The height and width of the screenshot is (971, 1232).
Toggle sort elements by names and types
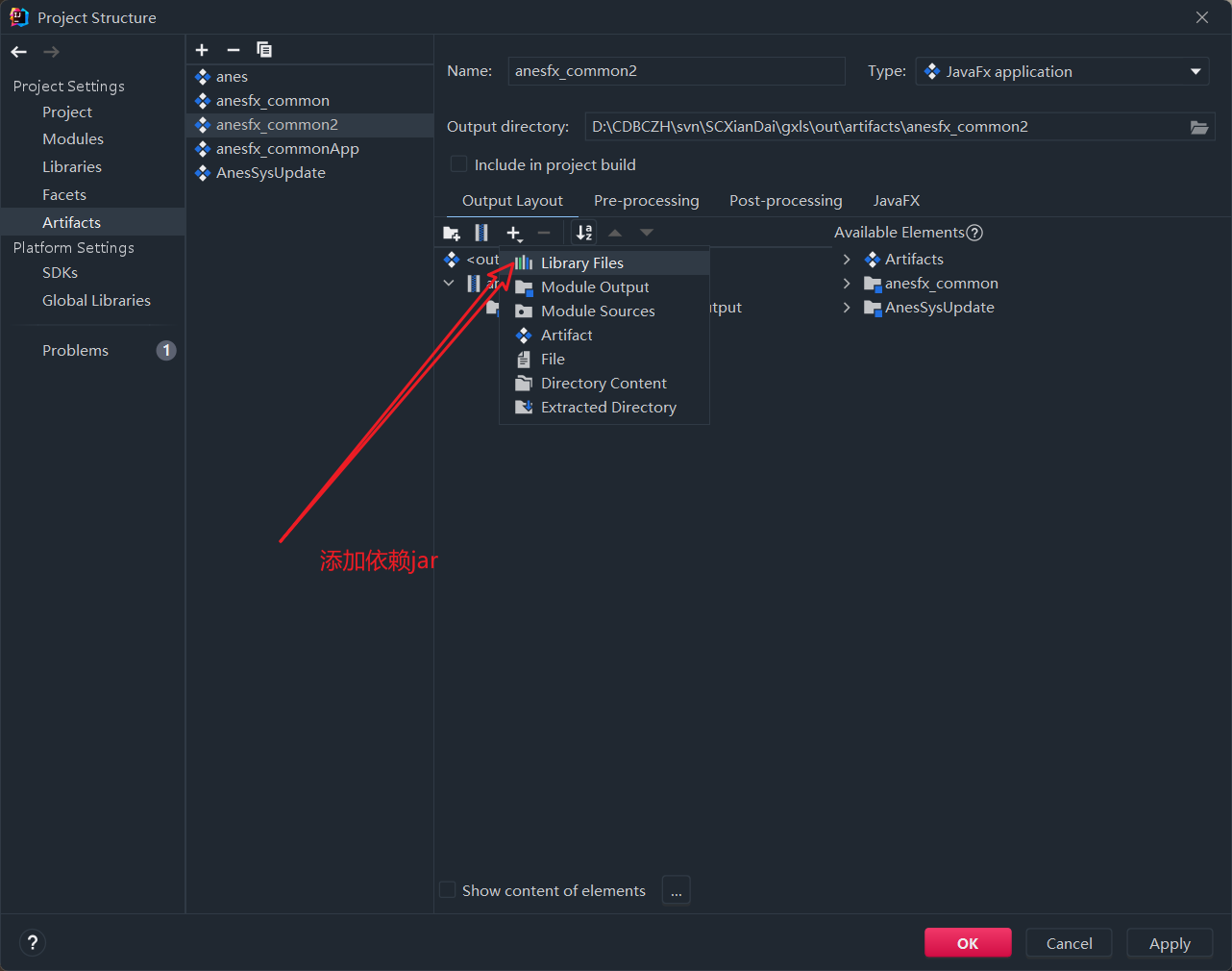click(584, 233)
